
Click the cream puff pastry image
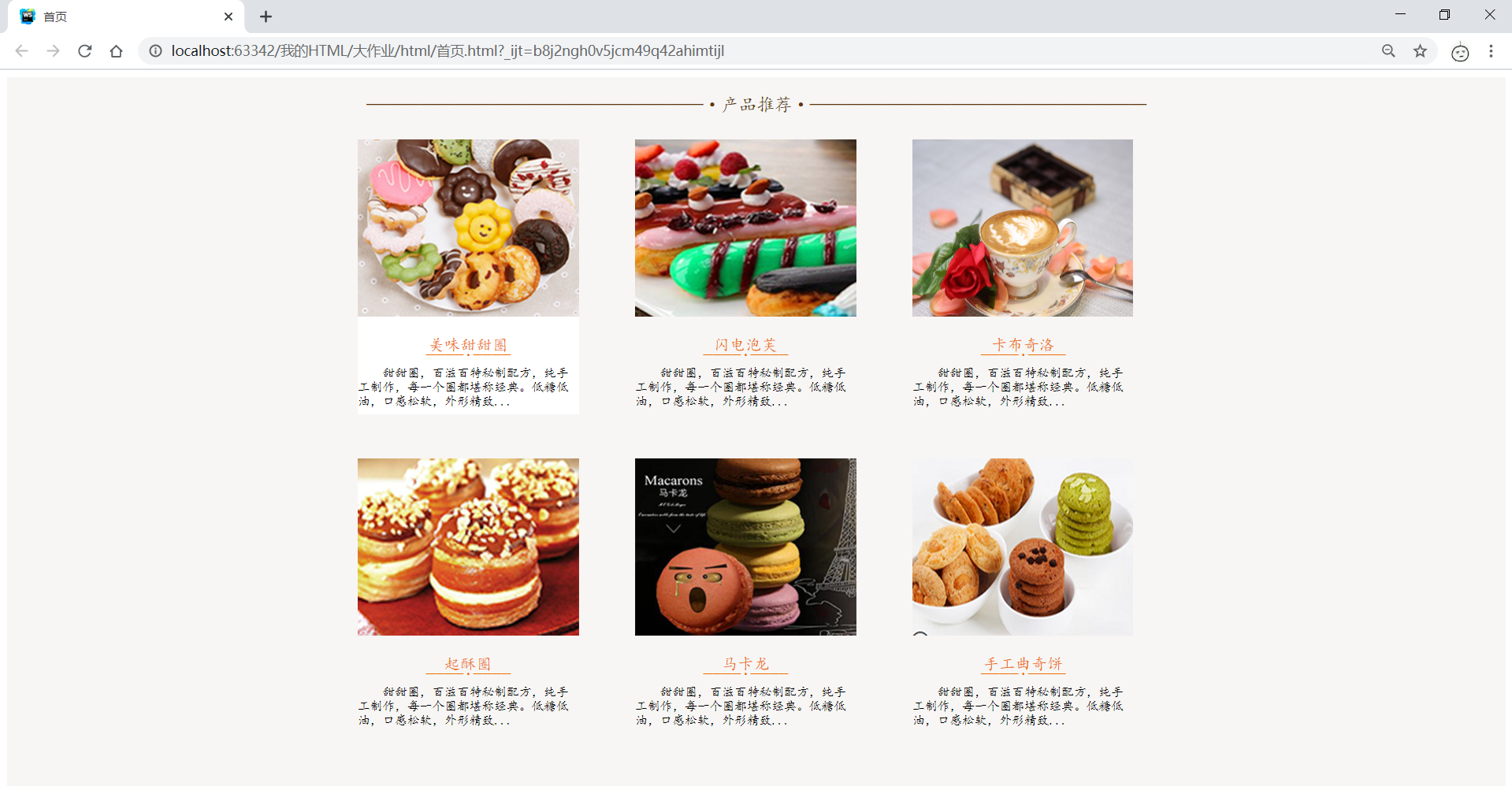(x=468, y=547)
